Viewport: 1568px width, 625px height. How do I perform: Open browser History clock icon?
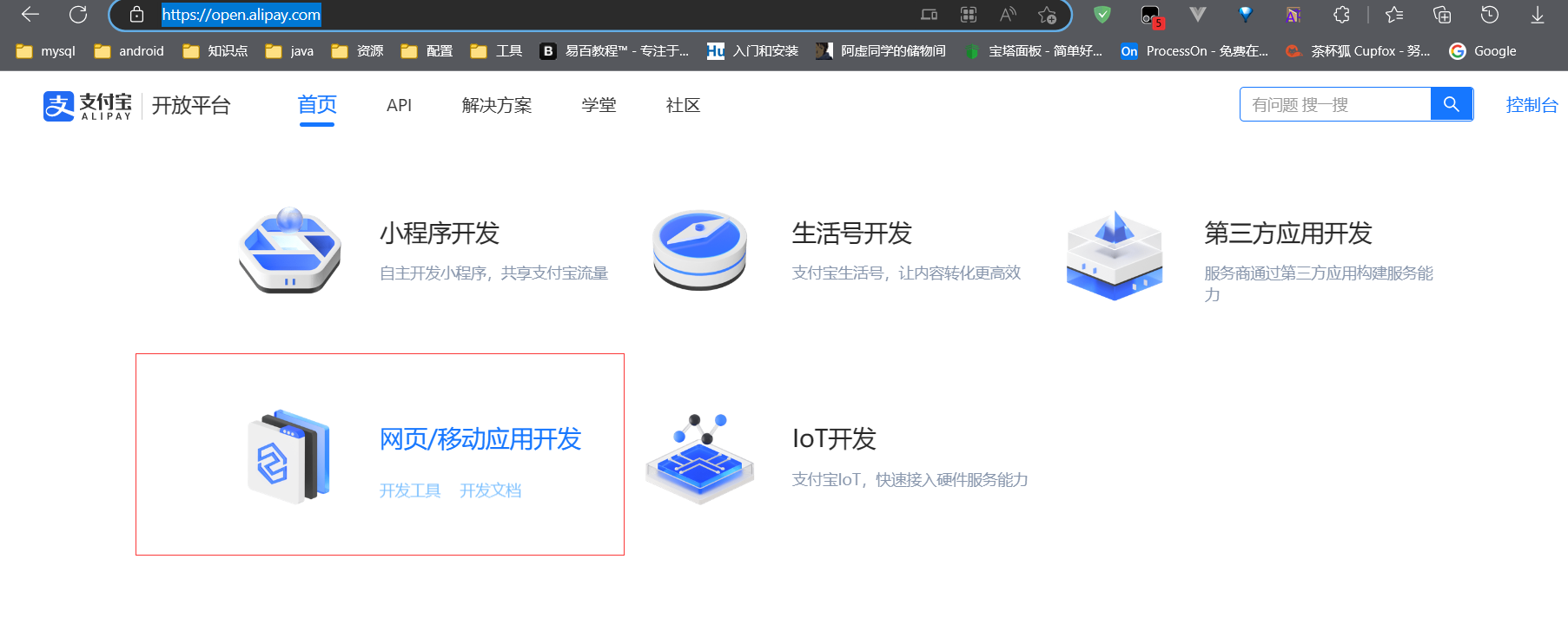[x=1490, y=15]
